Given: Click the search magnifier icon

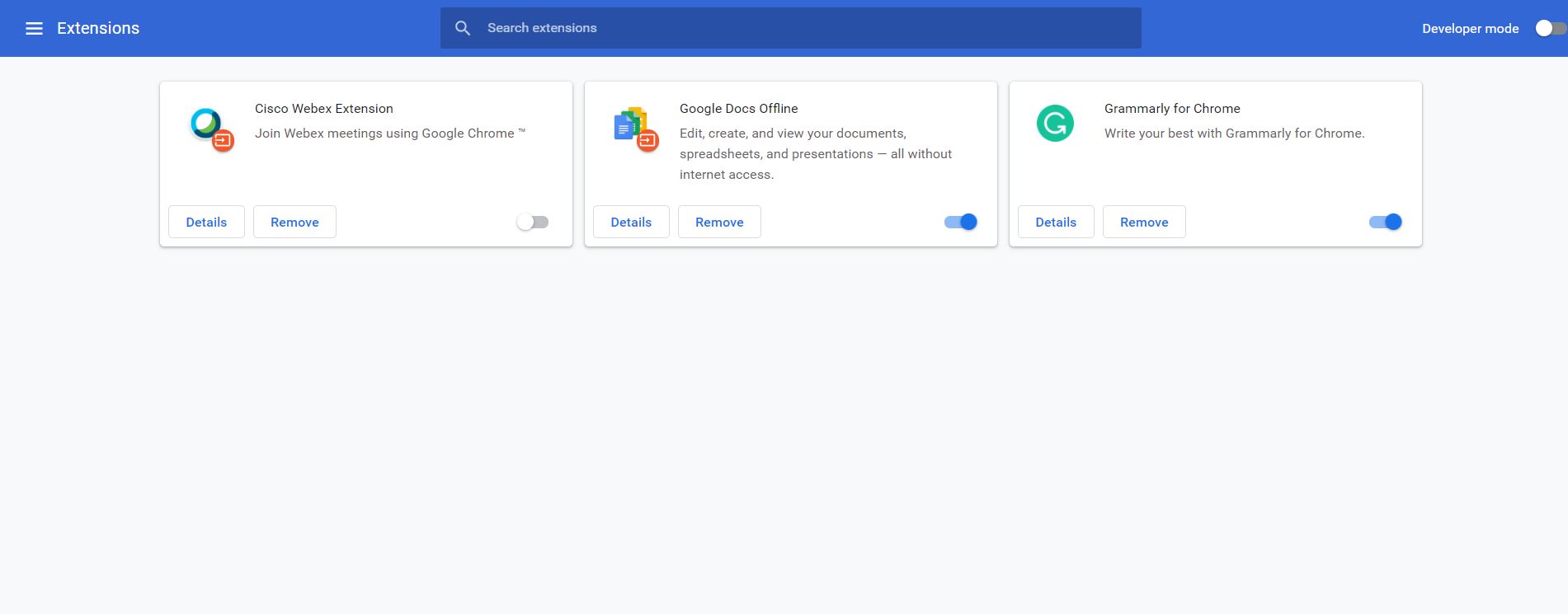Looking at the screenshot, I should coord(463,28).
